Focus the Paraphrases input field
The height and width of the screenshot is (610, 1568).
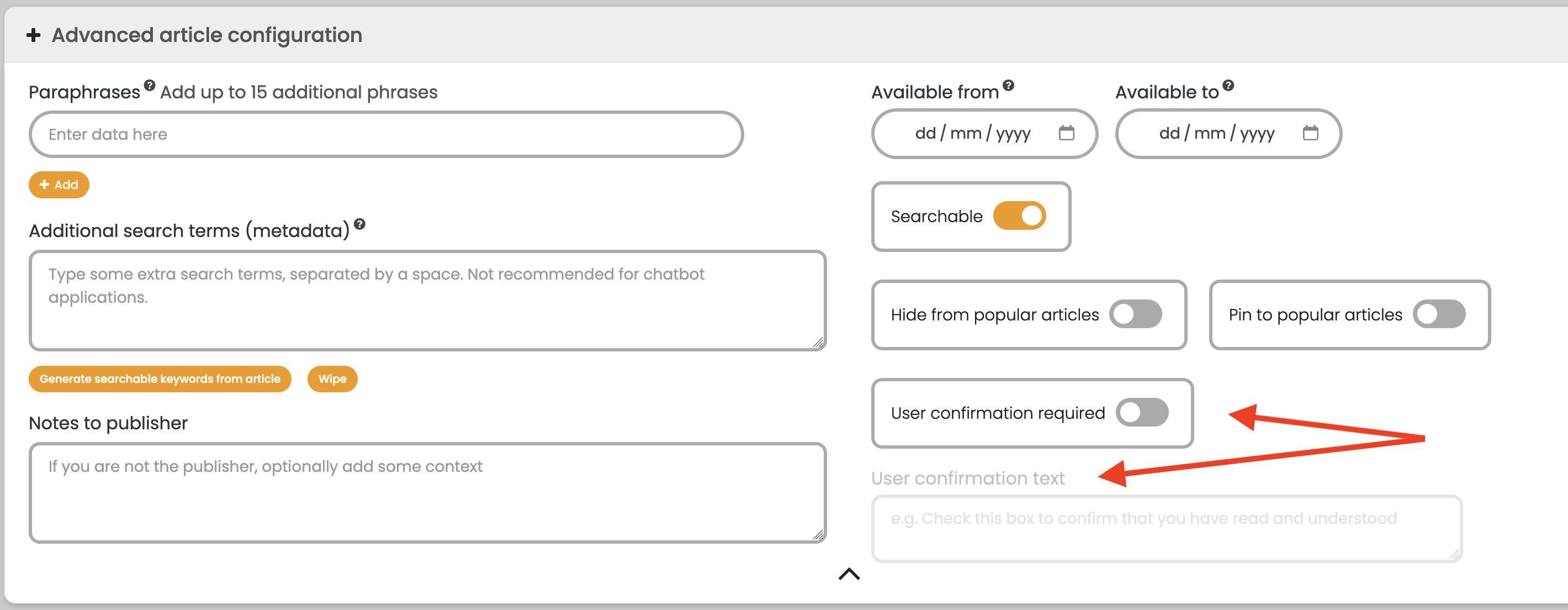[386, 134]
